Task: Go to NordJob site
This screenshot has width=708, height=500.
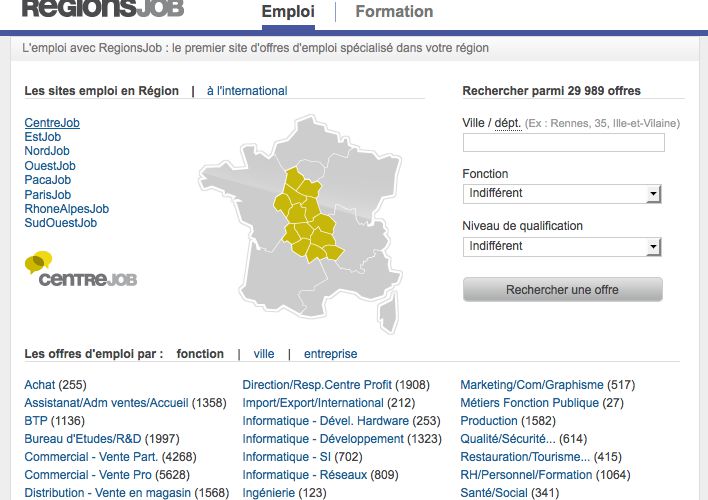Action: pyautogui.click(x=47, y=151)
